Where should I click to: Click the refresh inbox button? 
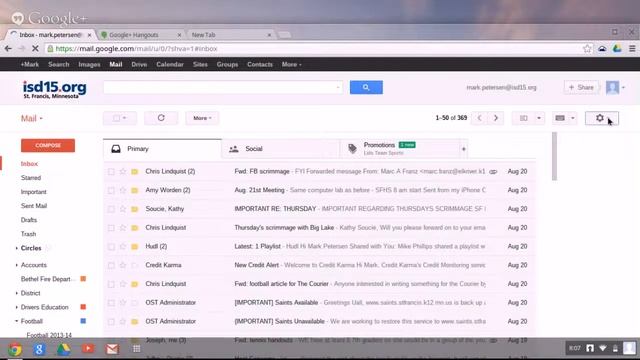tap(161, 118)
